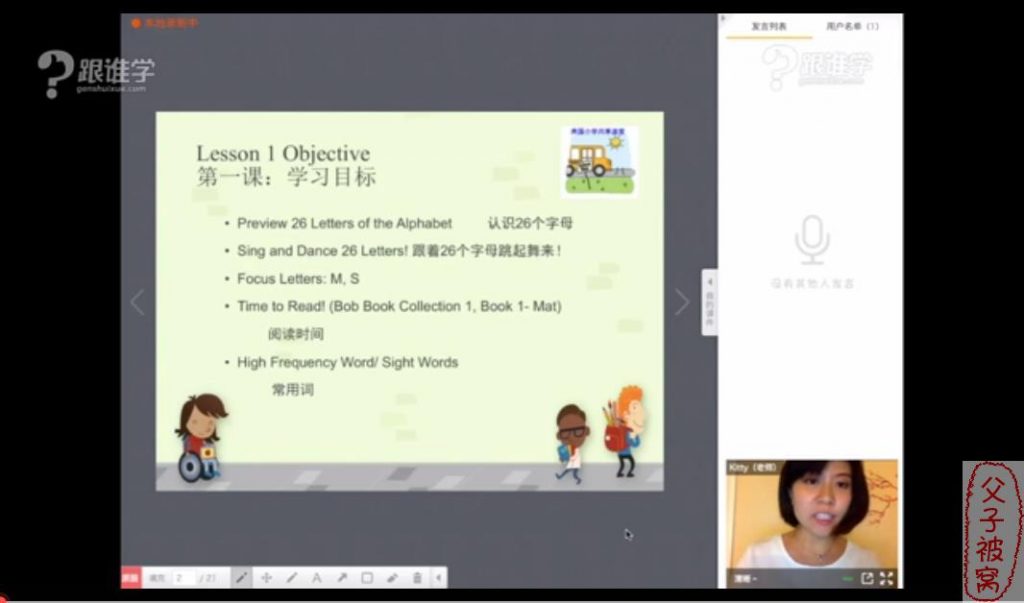This screenshot has width=1024, height=603.
Task: Switch to the speaker list tab
Action: 769,26
